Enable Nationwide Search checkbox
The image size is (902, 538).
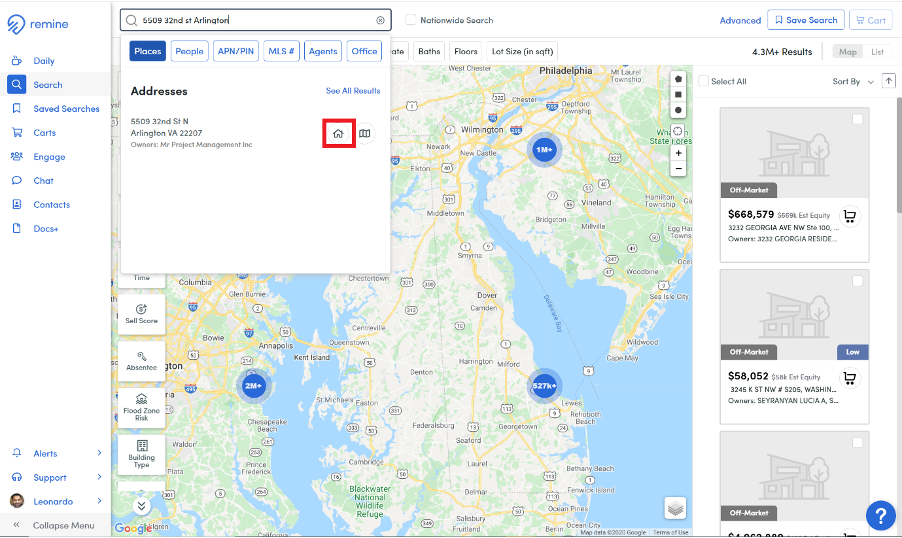[x=411, y=20]
